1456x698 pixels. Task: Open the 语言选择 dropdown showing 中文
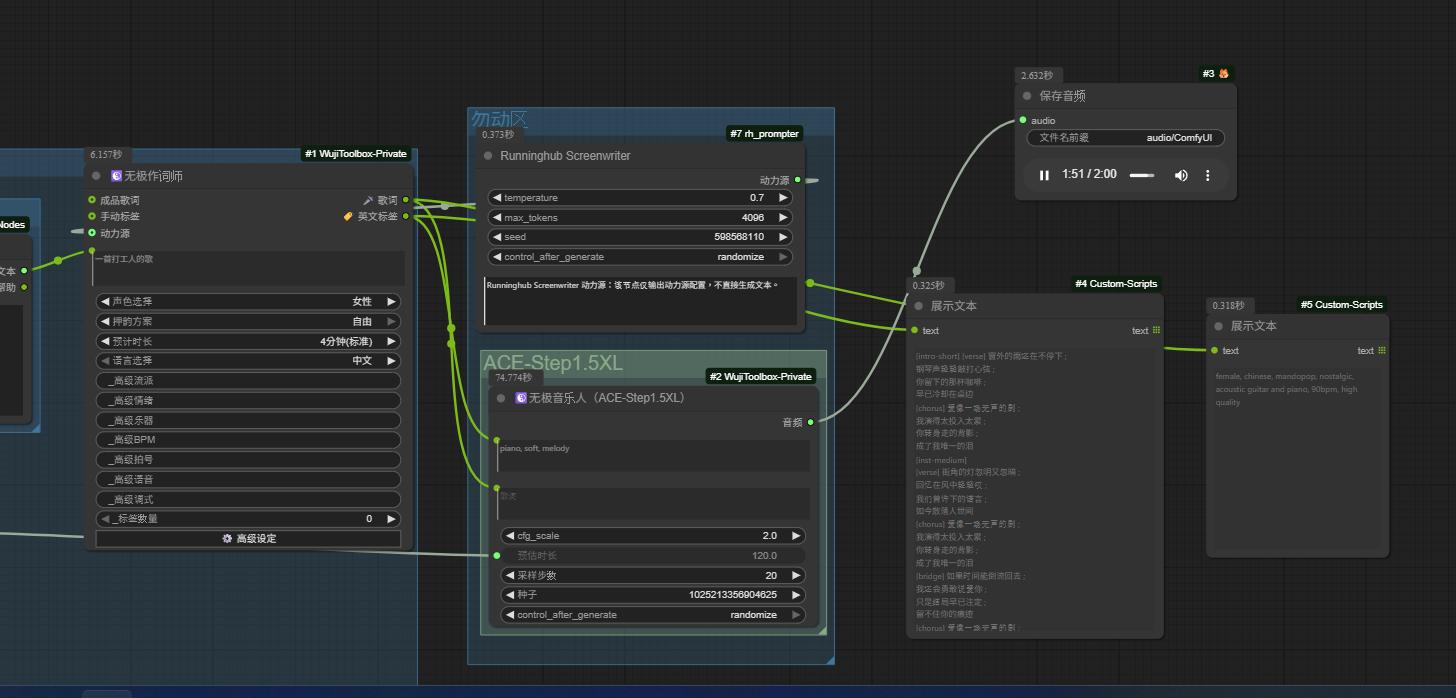coord(248,360)
